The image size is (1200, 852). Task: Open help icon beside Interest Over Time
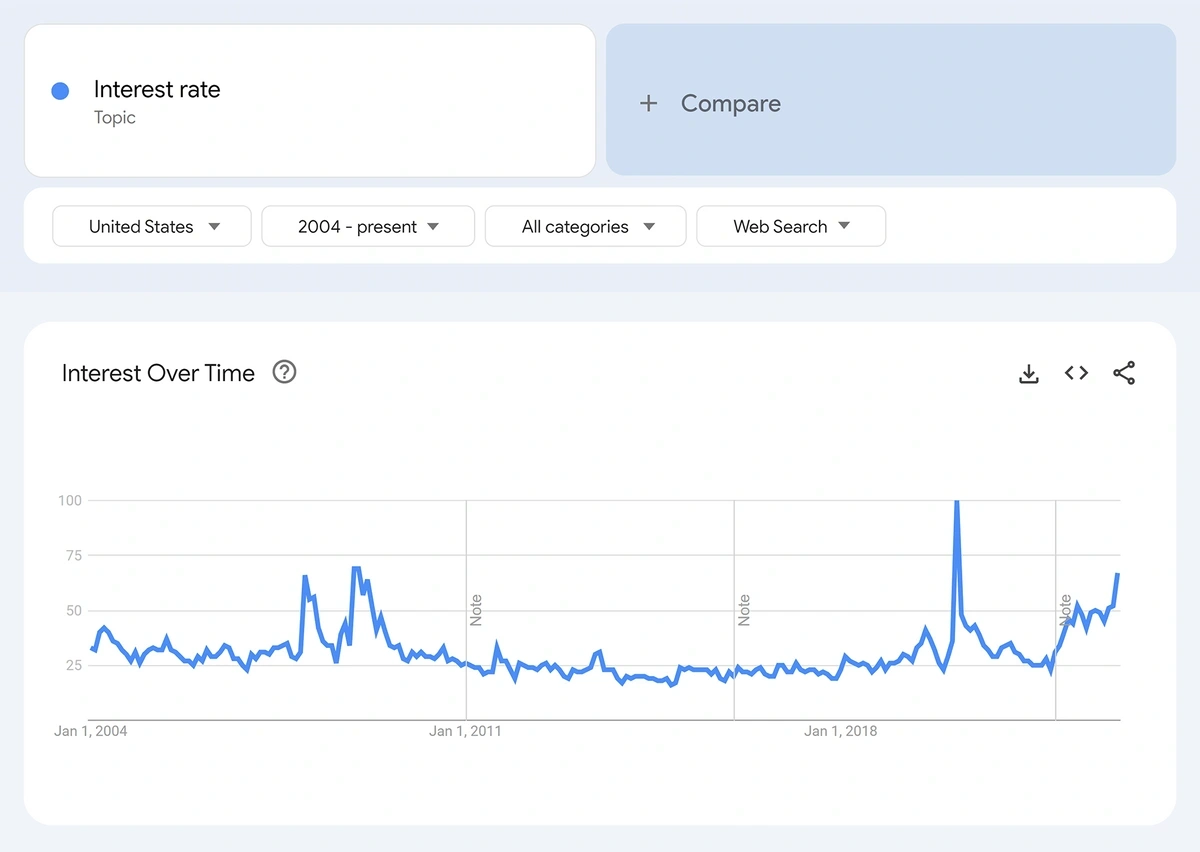285,373
